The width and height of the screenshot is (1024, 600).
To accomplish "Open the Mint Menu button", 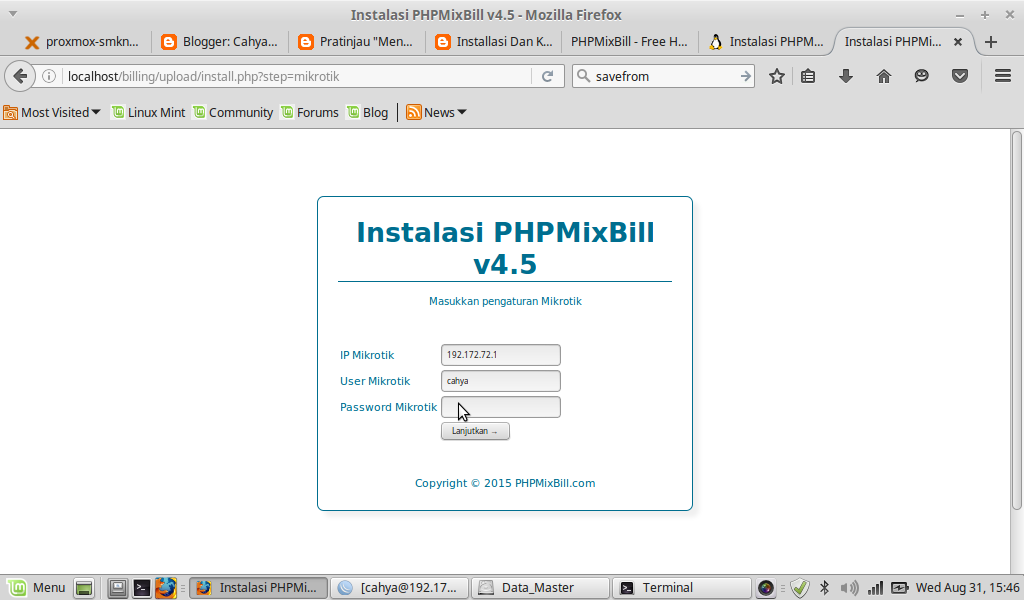I will (37, 588).
